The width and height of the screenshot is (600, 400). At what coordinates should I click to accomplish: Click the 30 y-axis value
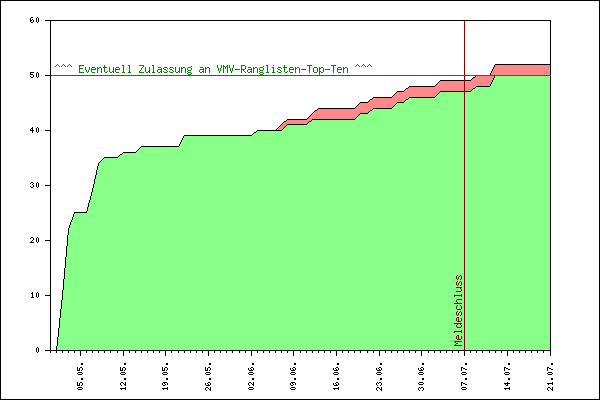pos(34,185)
